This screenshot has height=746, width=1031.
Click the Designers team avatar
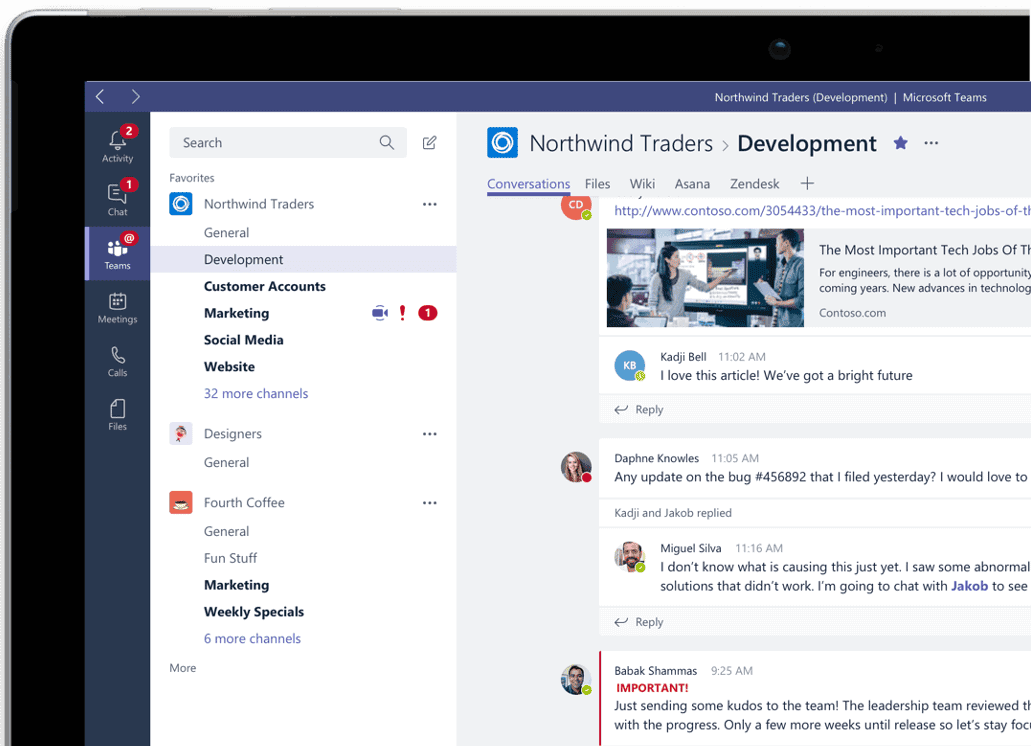coord(181,434)
